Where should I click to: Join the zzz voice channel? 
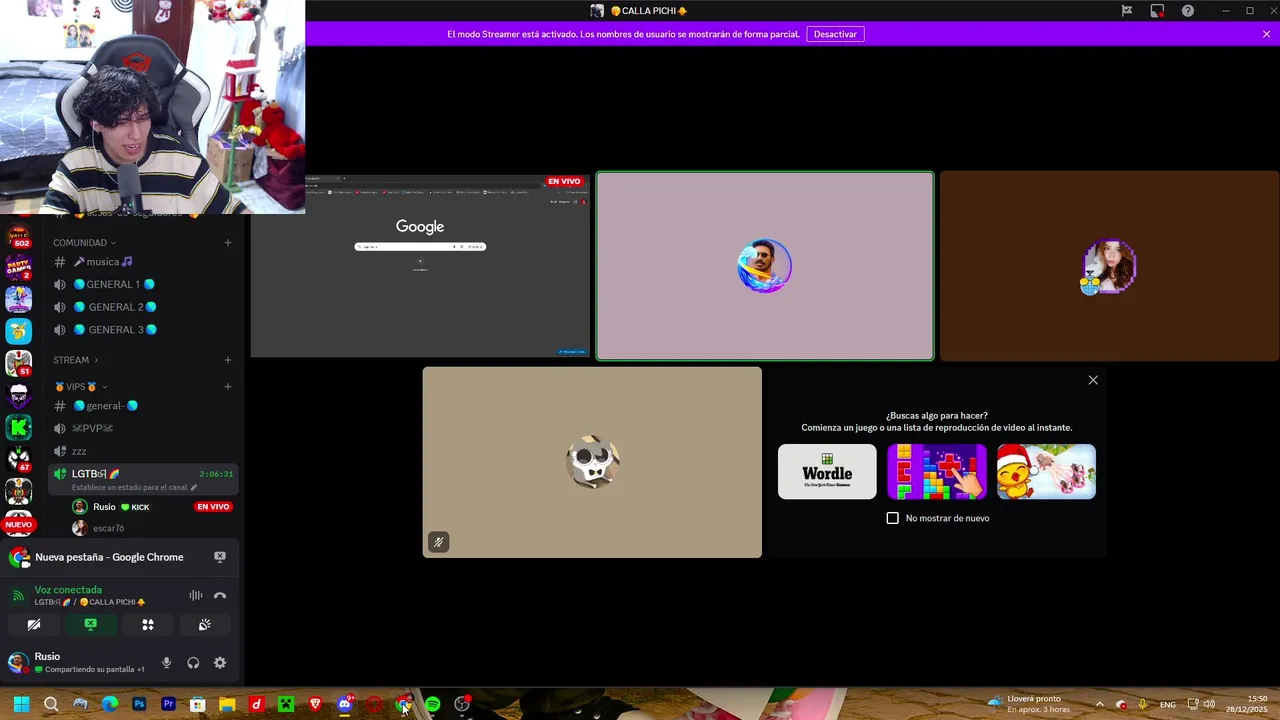(x=143, y=451)
